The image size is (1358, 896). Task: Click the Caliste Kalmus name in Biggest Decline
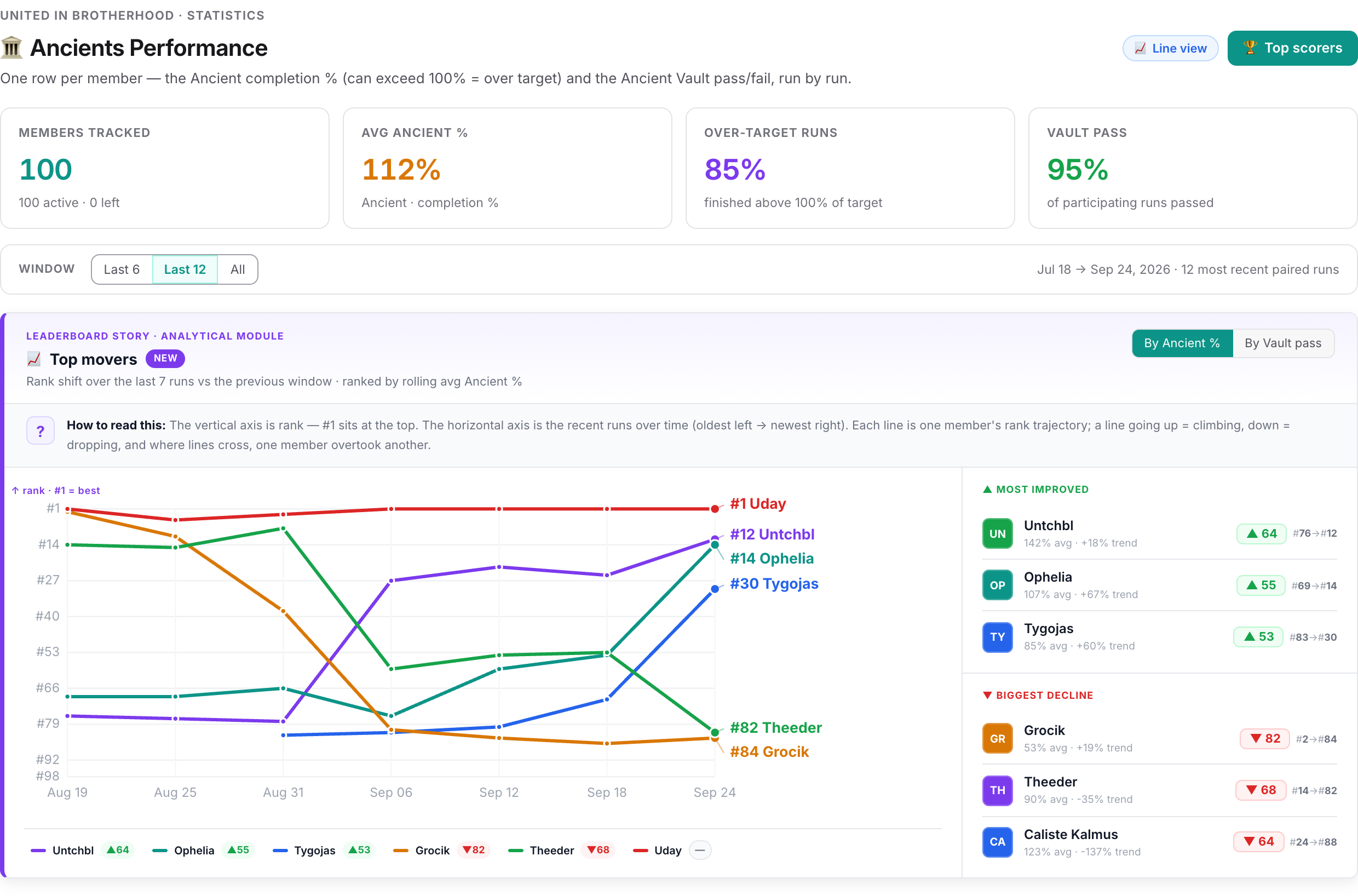pyautogui.click(x=1071, y=834)
